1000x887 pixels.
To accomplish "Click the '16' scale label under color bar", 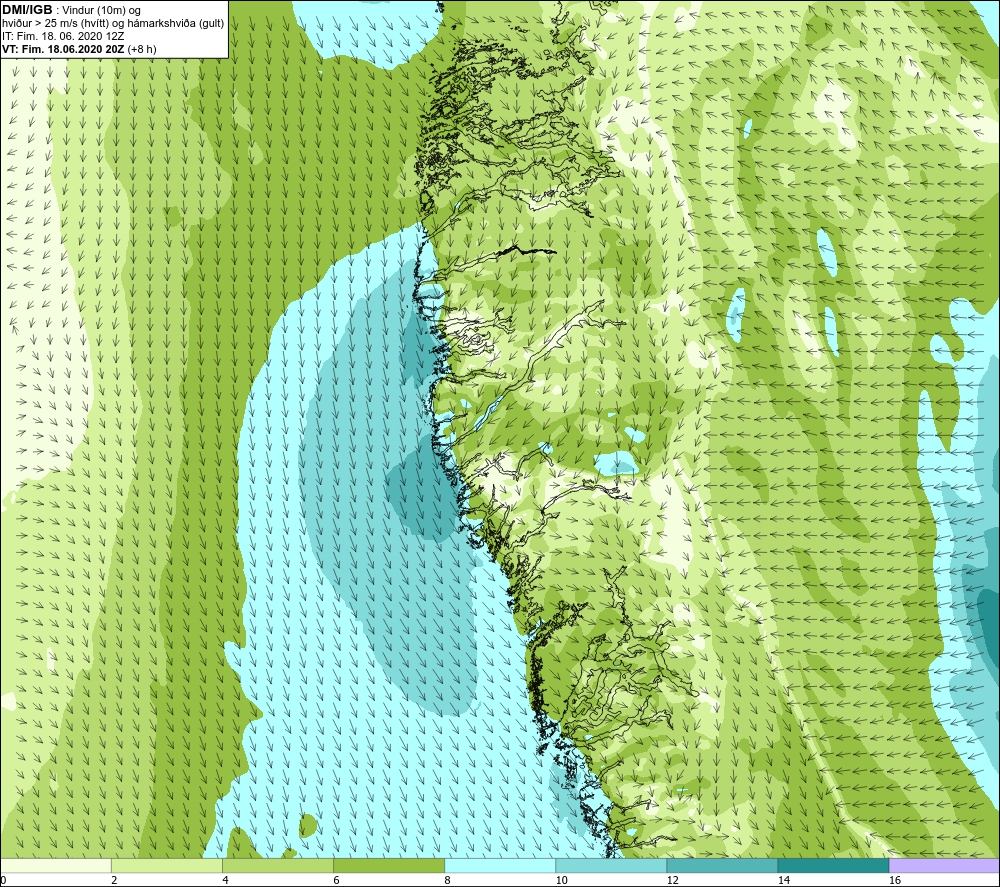I will (x=895, y=880).
